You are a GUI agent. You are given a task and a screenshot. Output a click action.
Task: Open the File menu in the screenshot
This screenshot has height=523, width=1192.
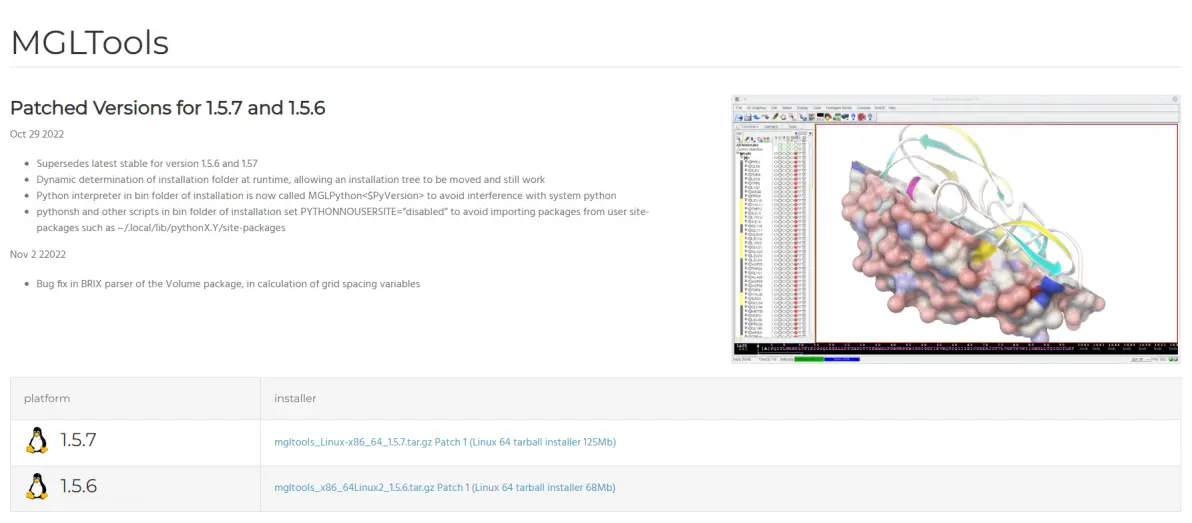(737, 107)
